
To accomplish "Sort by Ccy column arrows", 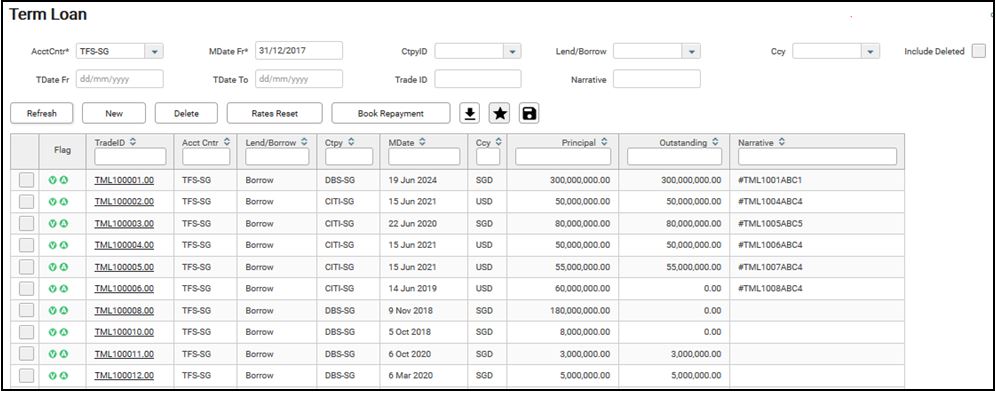I will (499, 143).
